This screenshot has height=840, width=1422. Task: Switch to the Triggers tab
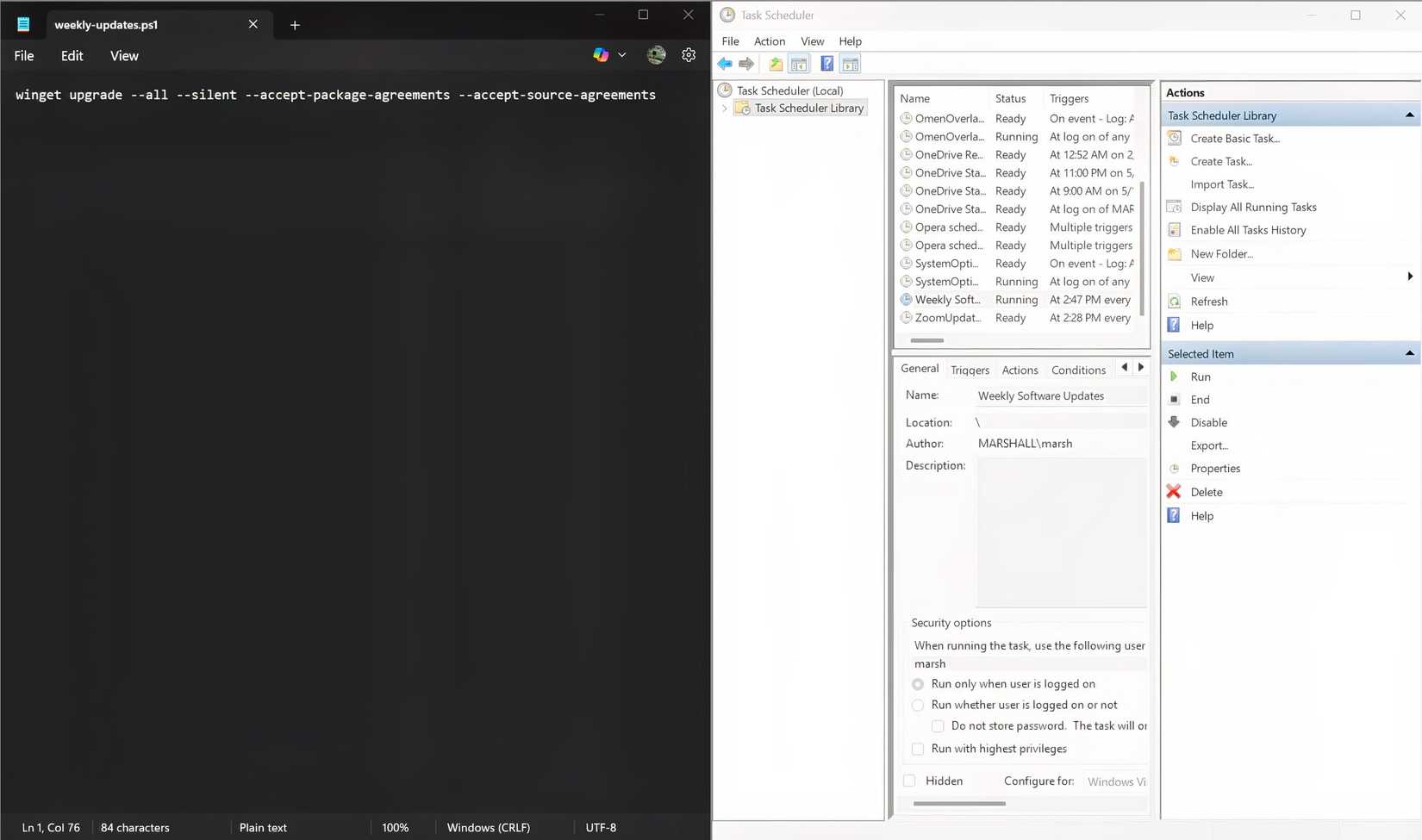coord(970,370)
